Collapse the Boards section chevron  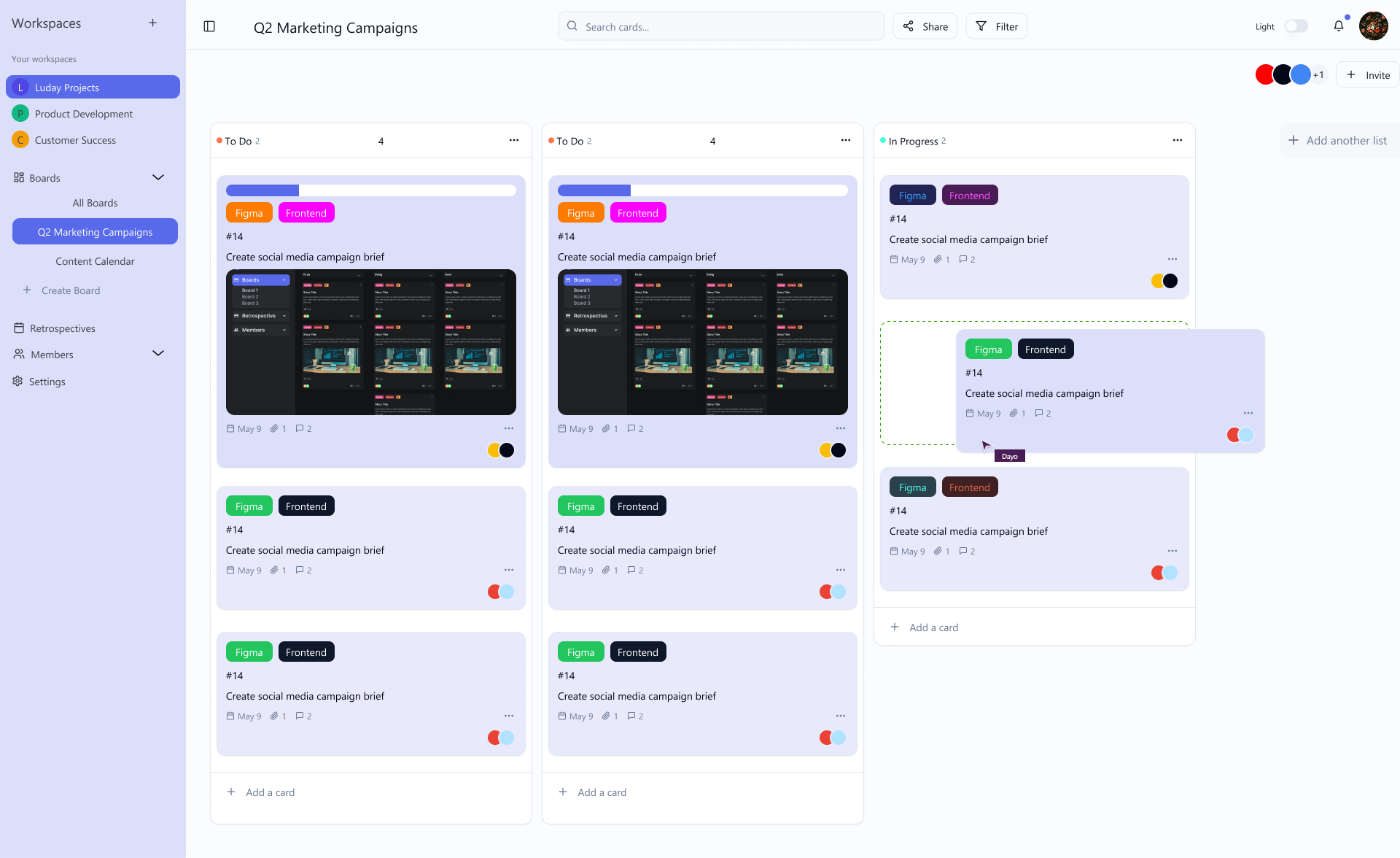click(x=158, y=177)
